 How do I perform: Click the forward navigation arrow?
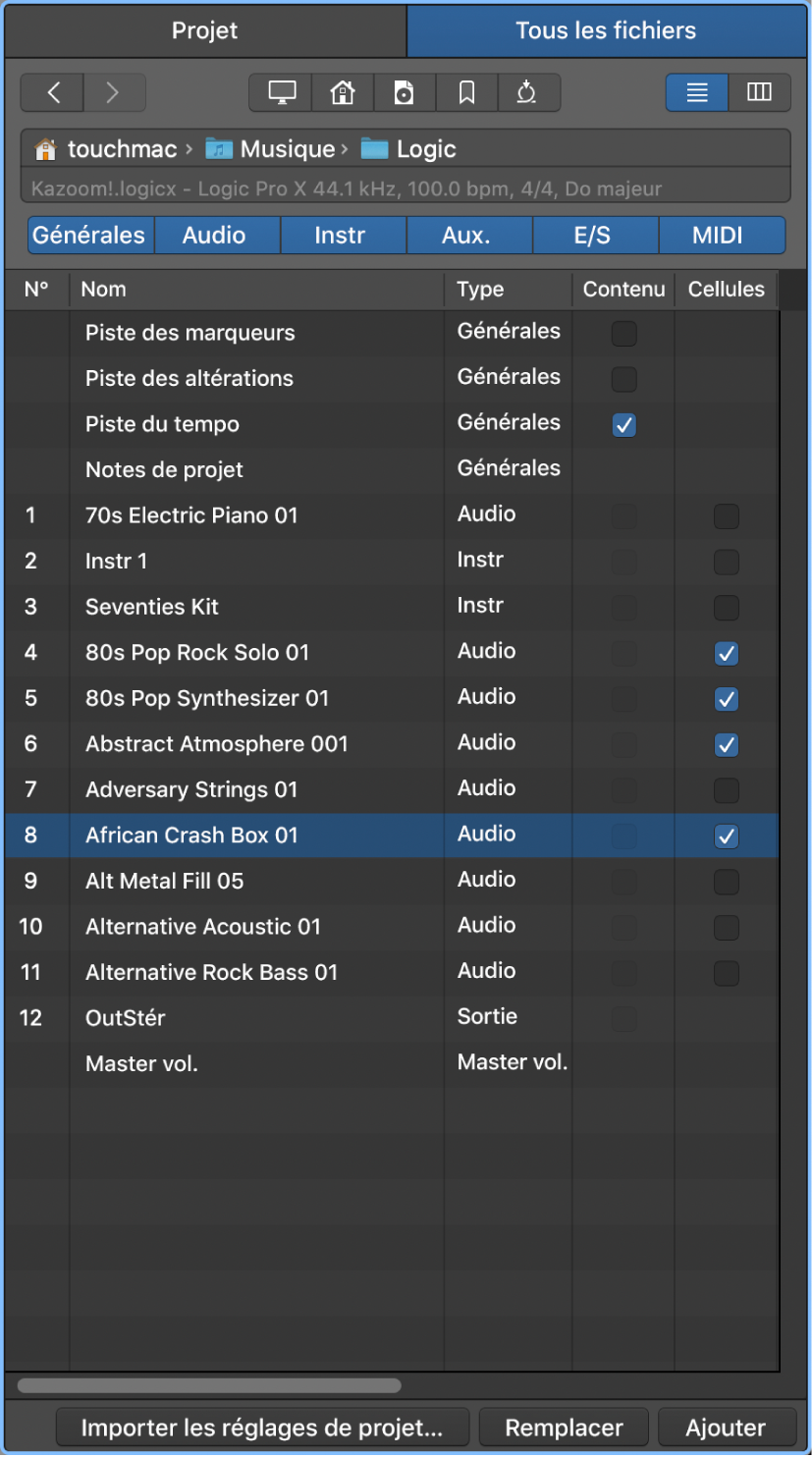[x=114, y=92]
